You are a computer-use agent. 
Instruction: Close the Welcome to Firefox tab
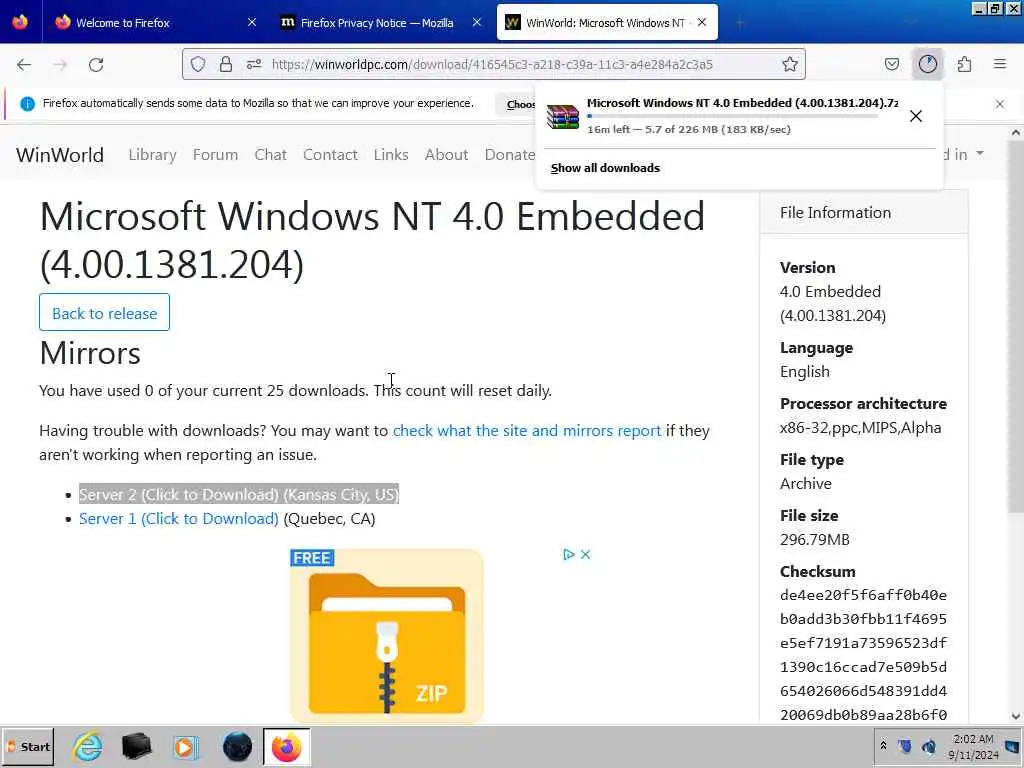pyautogui.click(x=252, y=22)
